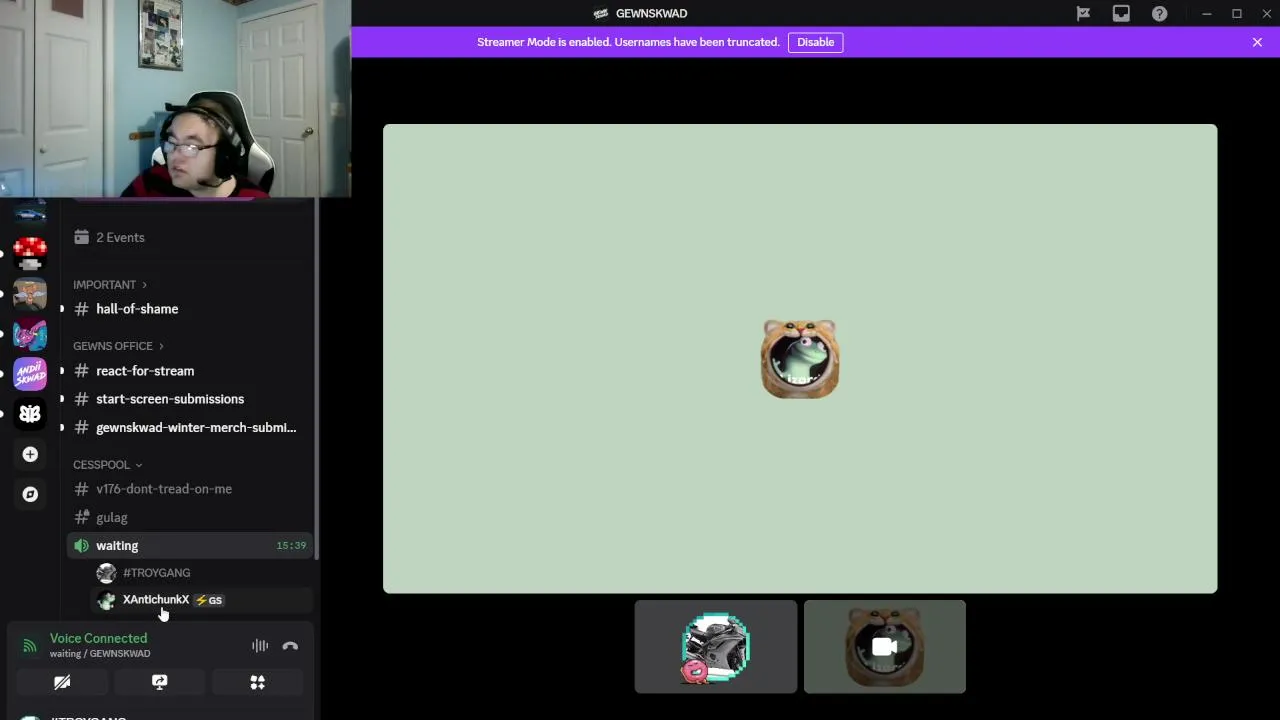
Task: Turn on camera in voice panel
Action: pos(62,682)
